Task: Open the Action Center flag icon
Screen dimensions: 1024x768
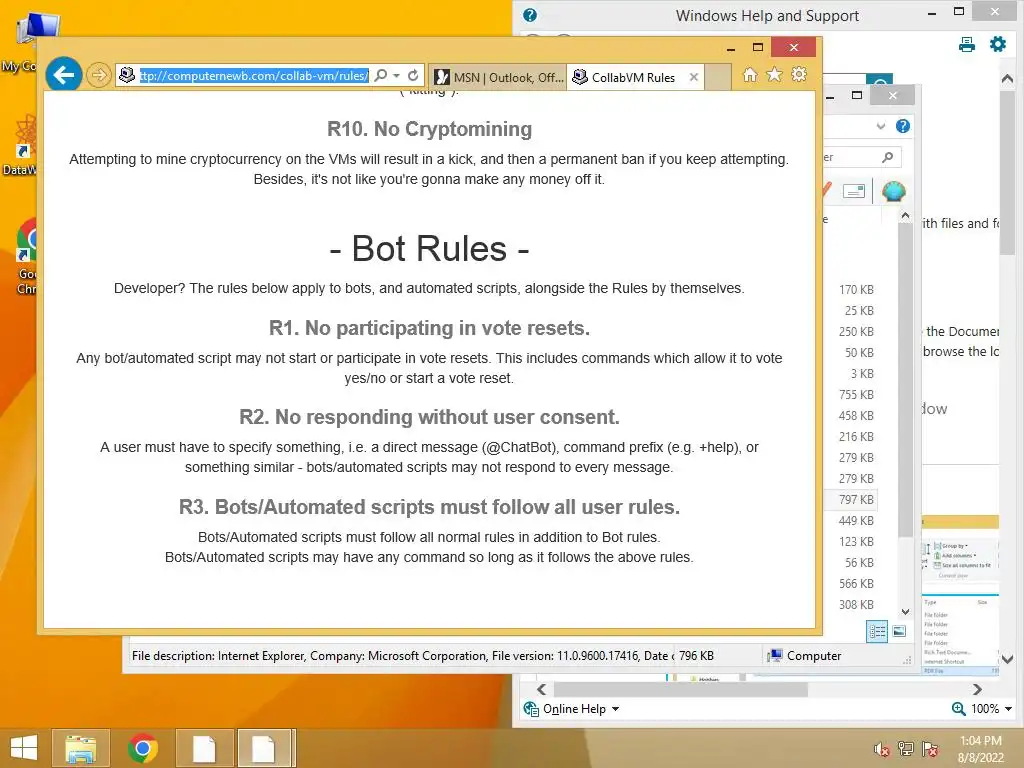Action: tap(929, 749)
